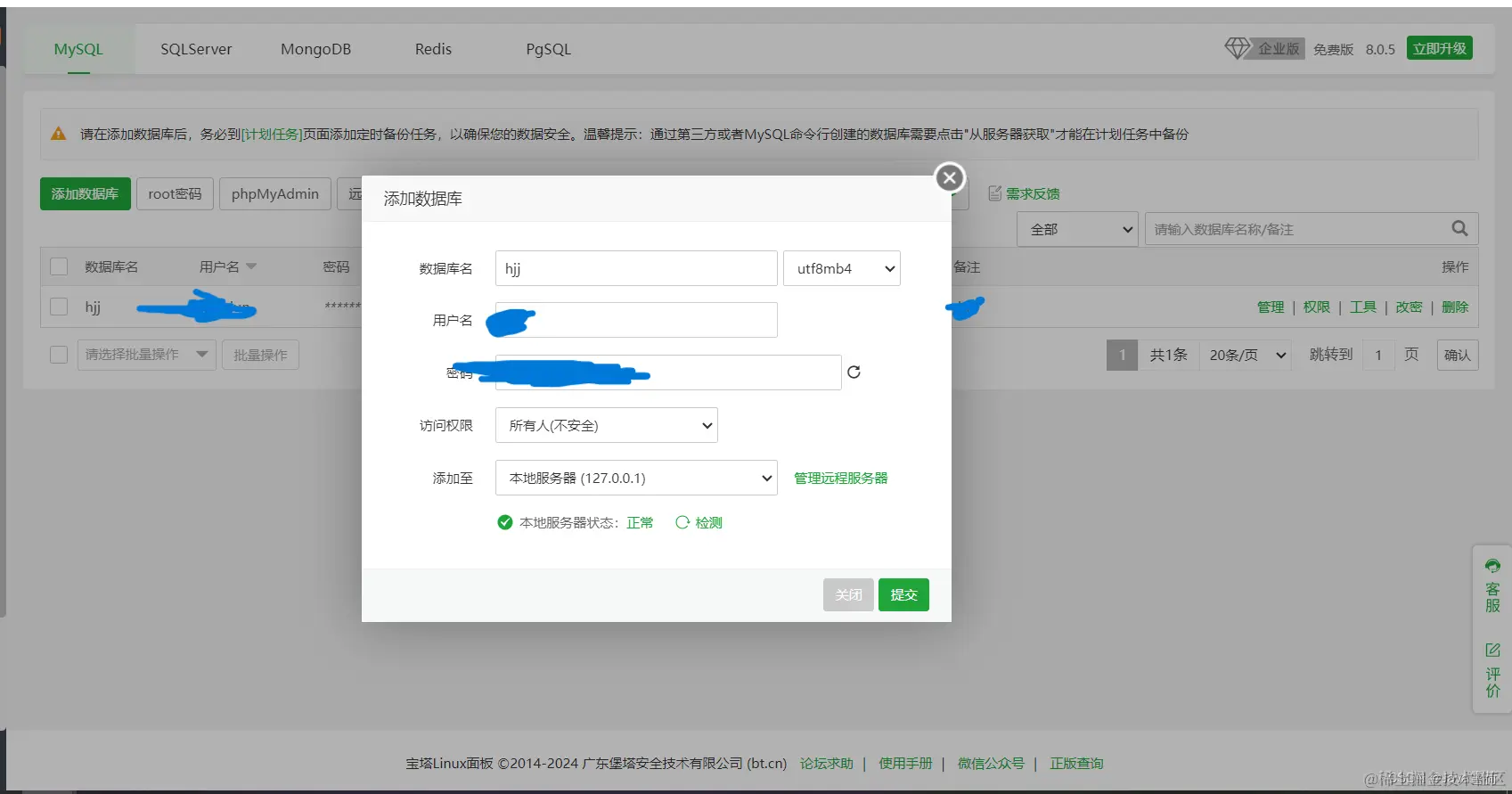Click 权限 action for hjj row

(1317, 307)
